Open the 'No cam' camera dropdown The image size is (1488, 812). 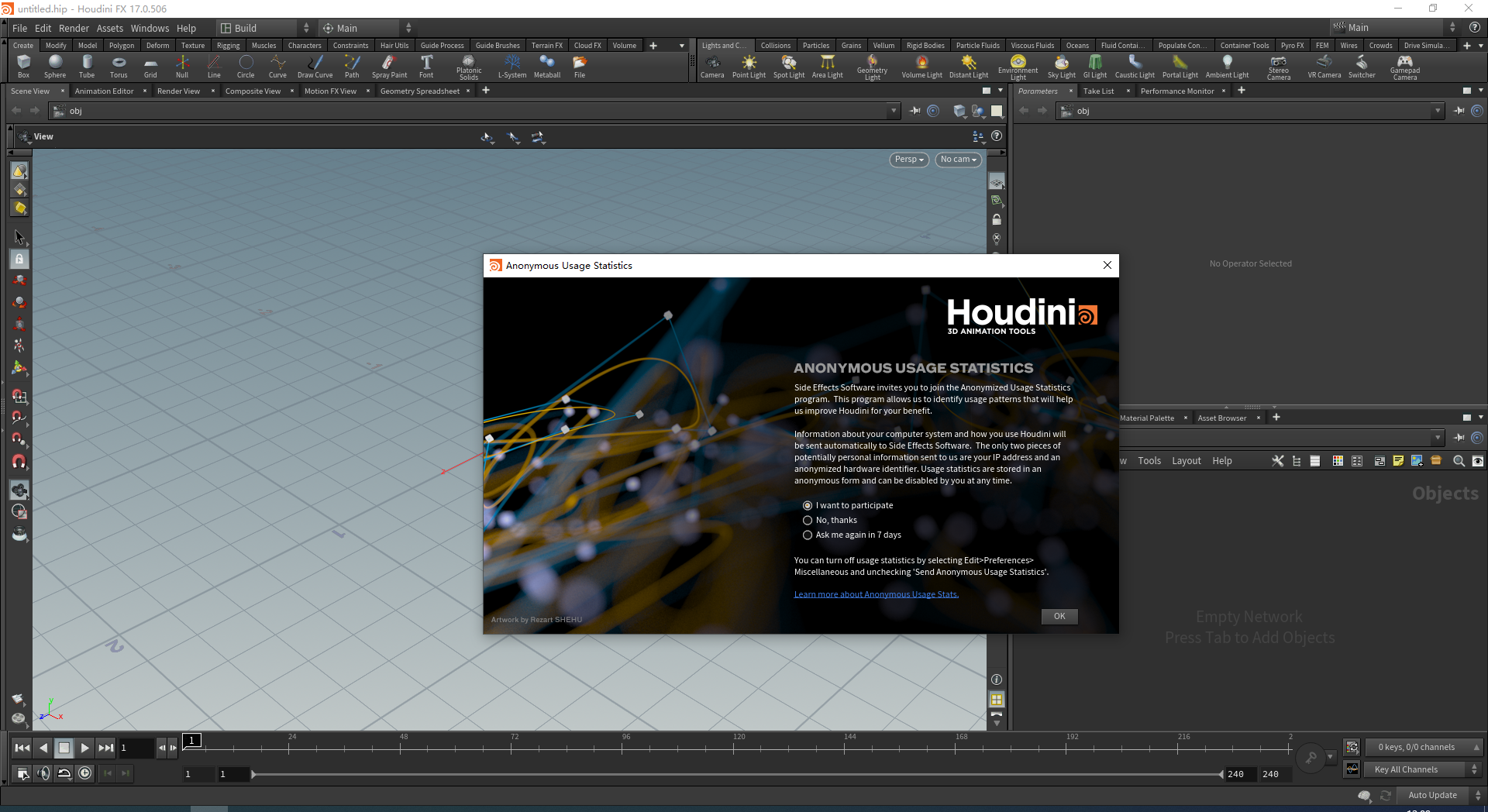(959, 160)
